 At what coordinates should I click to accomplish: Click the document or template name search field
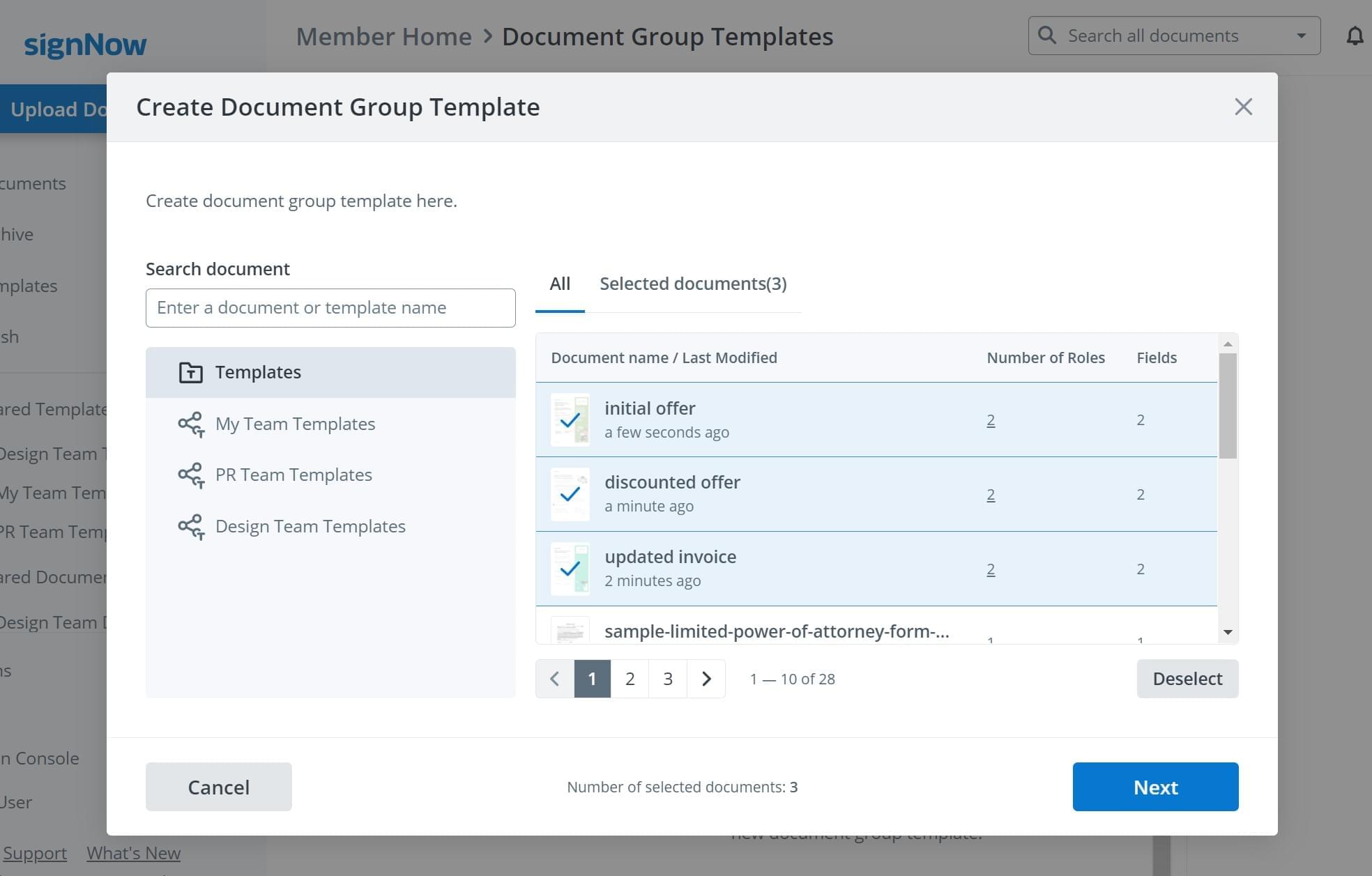click(x=330, y=307)
